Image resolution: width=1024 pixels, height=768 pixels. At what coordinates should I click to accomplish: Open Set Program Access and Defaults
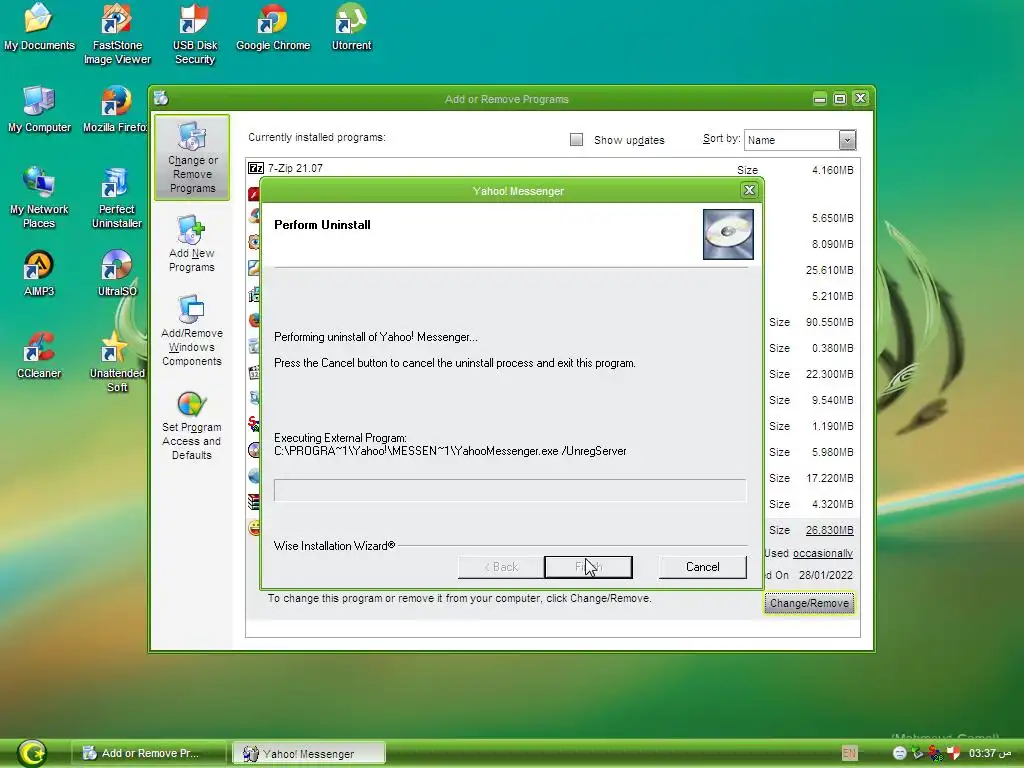coord(191,425)
